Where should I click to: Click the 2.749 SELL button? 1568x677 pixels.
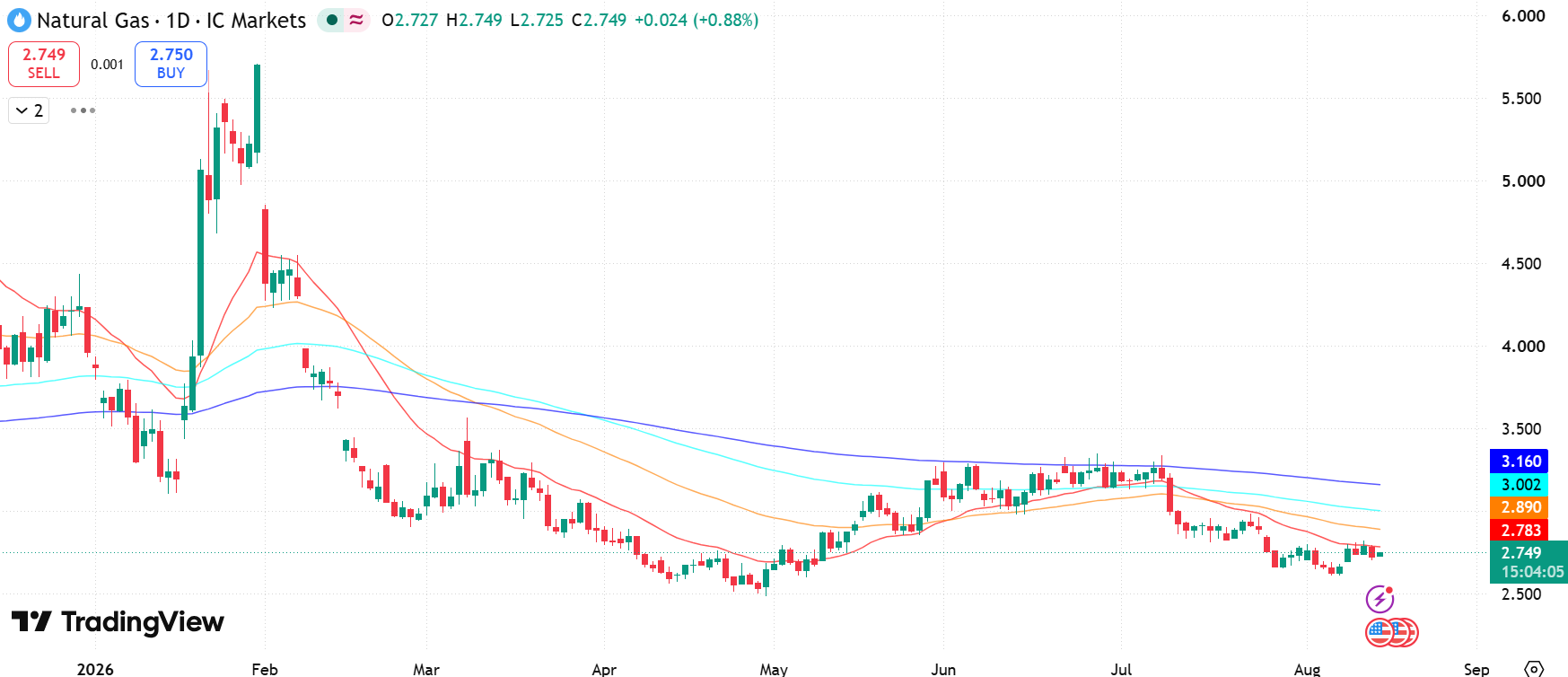(44, 64)
